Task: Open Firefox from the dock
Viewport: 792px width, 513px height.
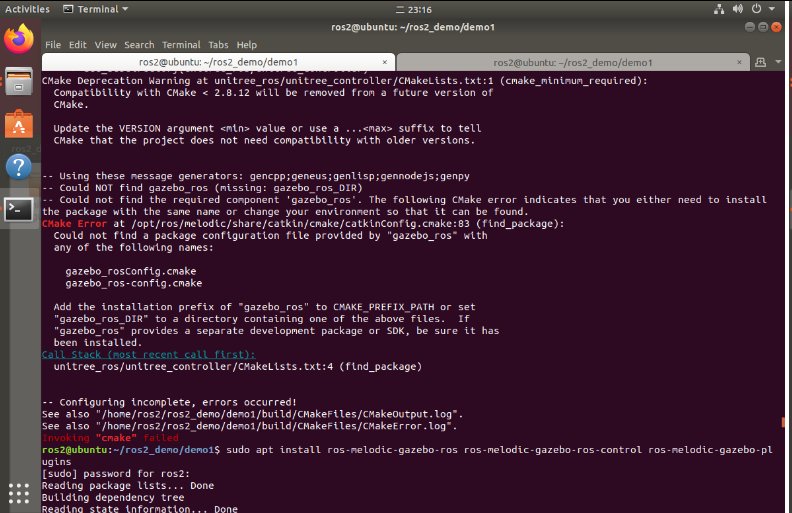Action: coord(18,40)
